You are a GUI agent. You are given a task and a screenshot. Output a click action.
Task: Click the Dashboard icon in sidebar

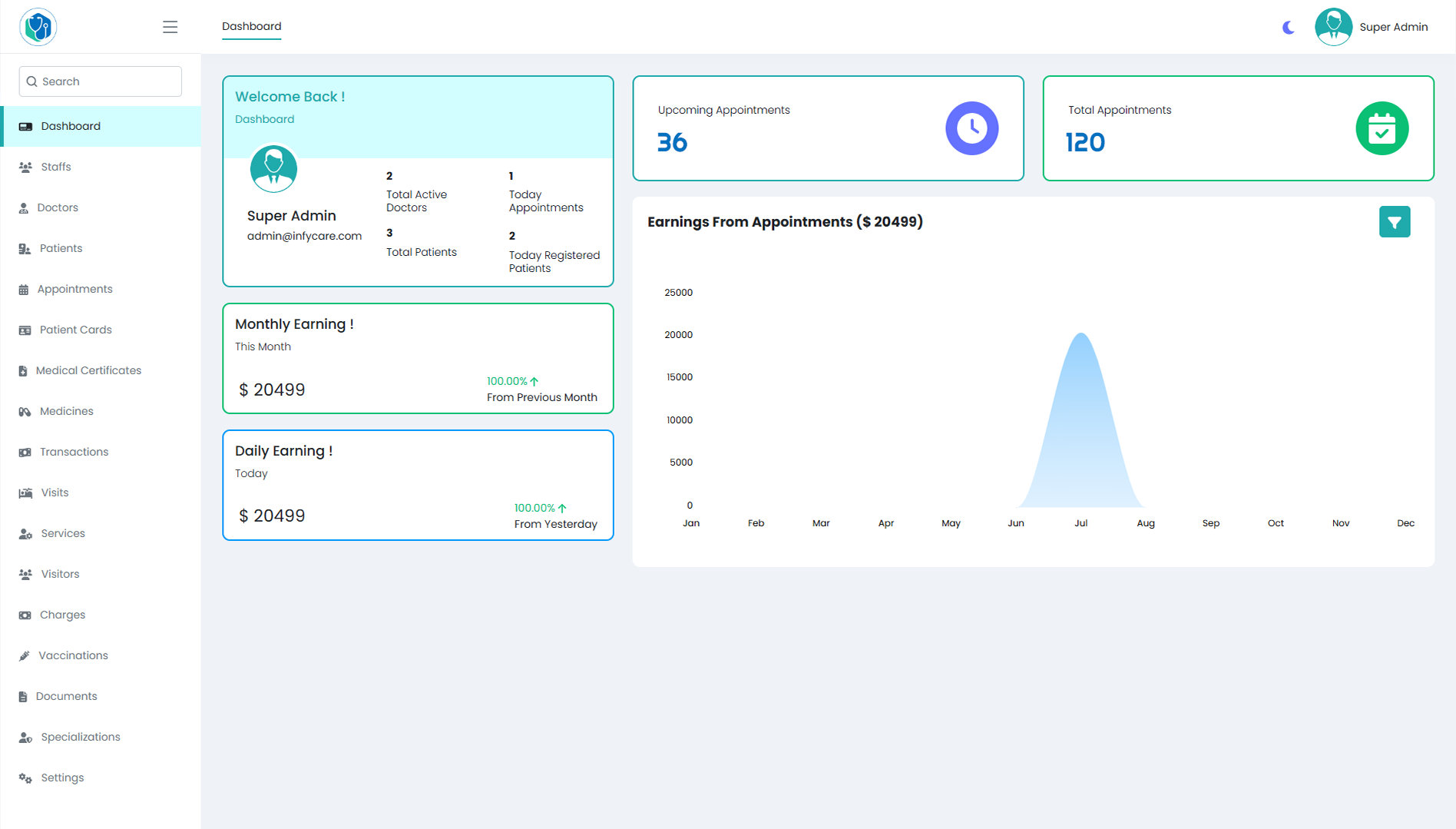click(25, 126)
